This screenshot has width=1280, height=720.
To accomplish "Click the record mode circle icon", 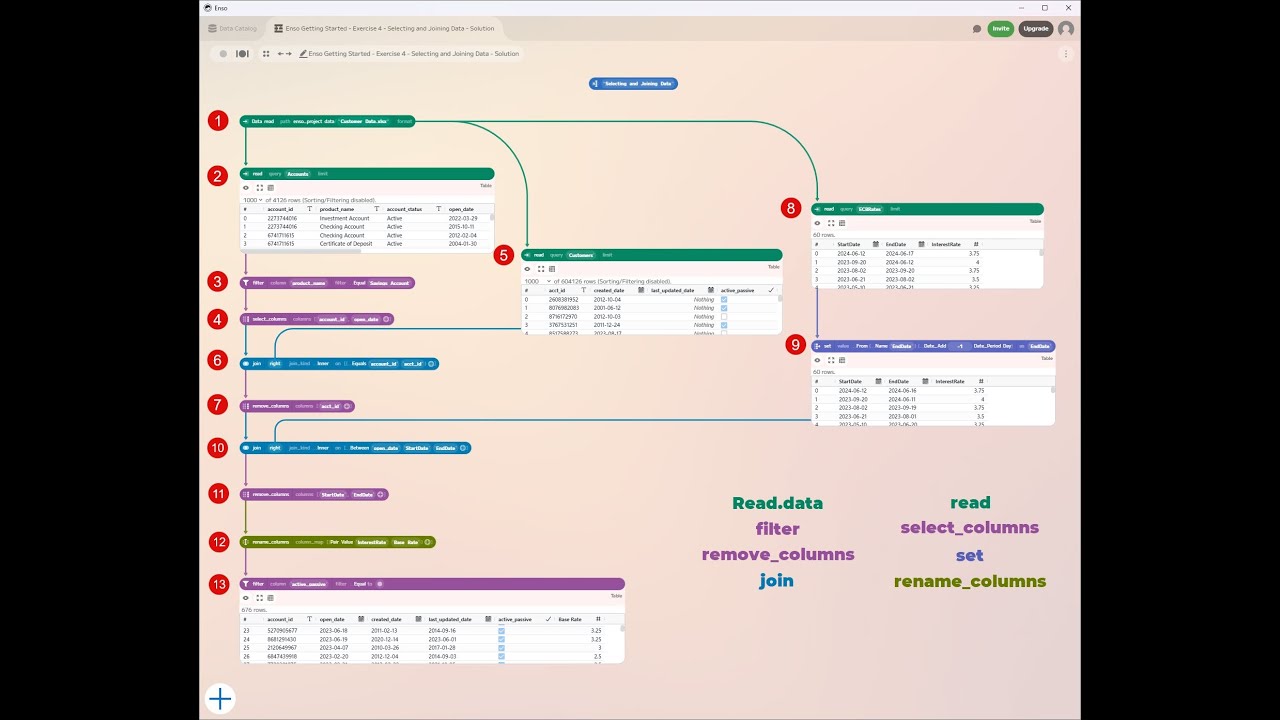I will pos(223,54).
